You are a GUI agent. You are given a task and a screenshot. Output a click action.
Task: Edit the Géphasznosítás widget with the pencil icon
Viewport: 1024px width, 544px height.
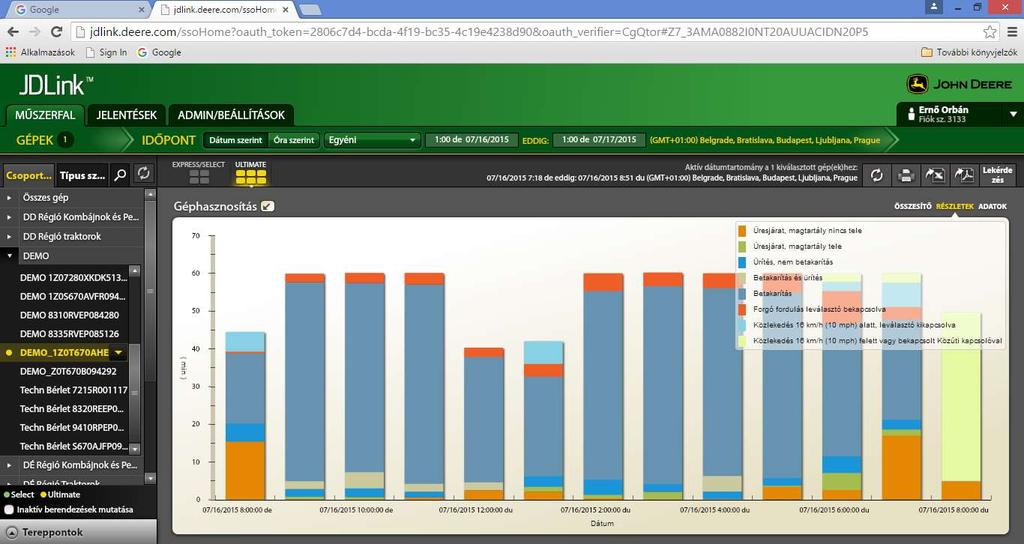[x=267, y=206]
